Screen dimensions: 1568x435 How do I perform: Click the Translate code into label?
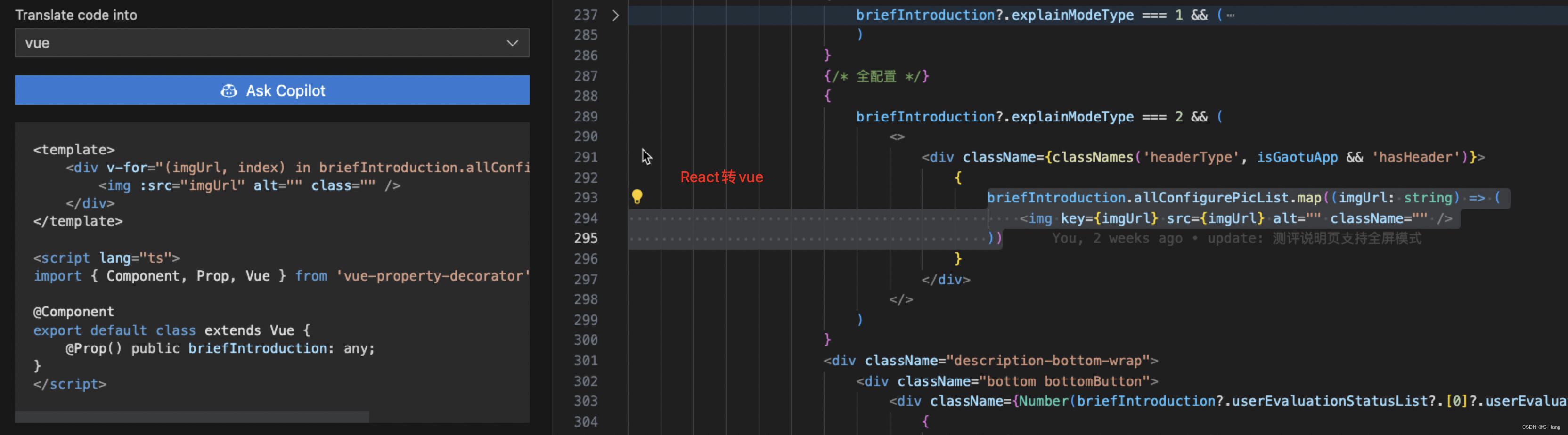(76, 15)
